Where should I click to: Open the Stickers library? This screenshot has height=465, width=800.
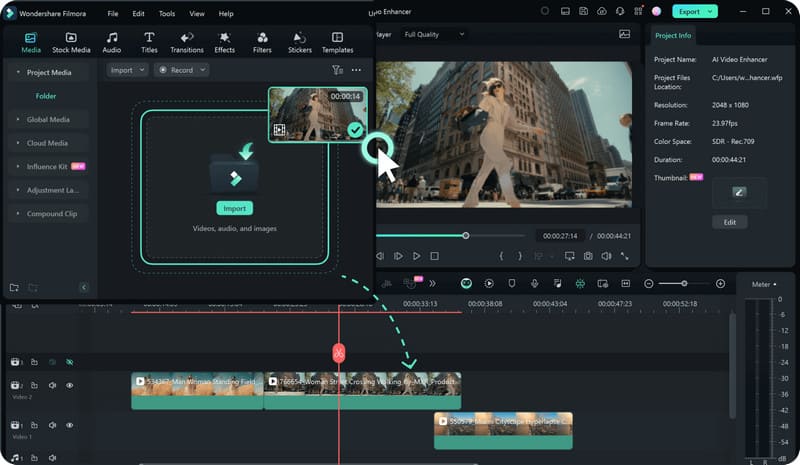point(300,42)
